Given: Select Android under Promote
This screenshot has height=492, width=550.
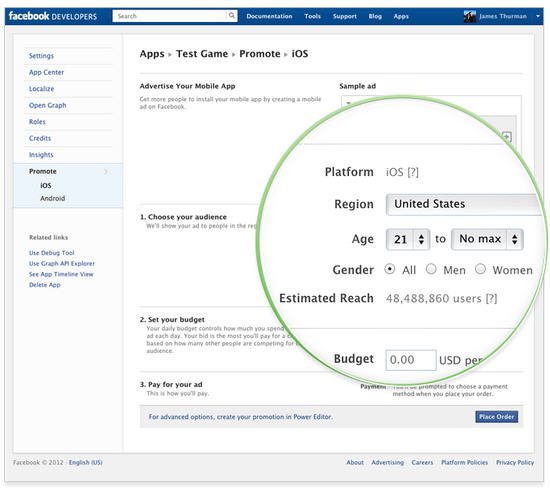Looking at the screenshot, I should click(x=53, y=198).
